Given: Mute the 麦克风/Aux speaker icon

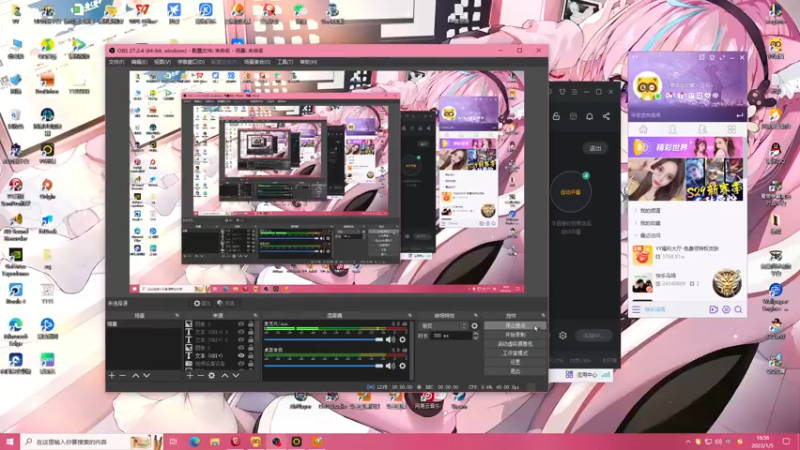Looking at the screenshot, I should (390, 340).
